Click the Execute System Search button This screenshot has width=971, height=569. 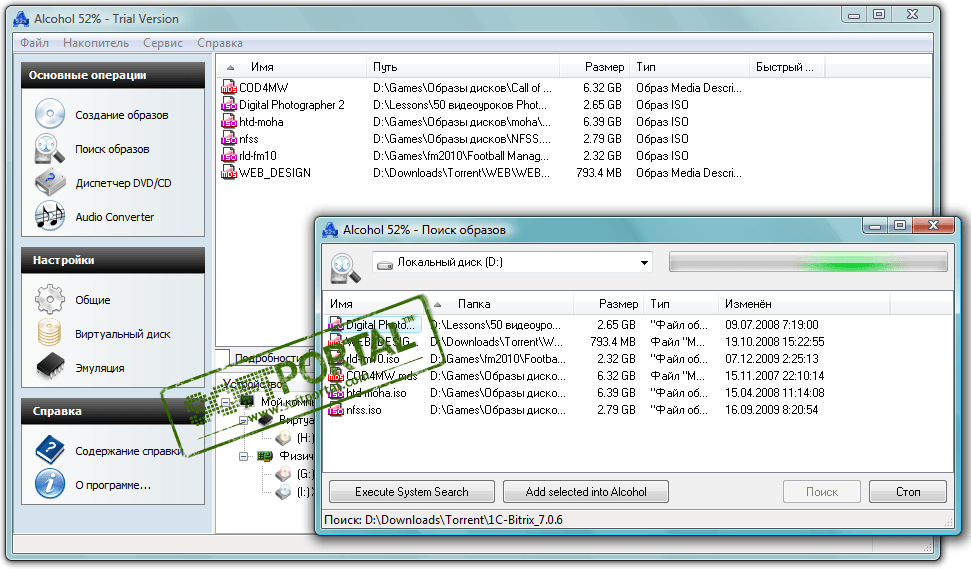(412, 492)
